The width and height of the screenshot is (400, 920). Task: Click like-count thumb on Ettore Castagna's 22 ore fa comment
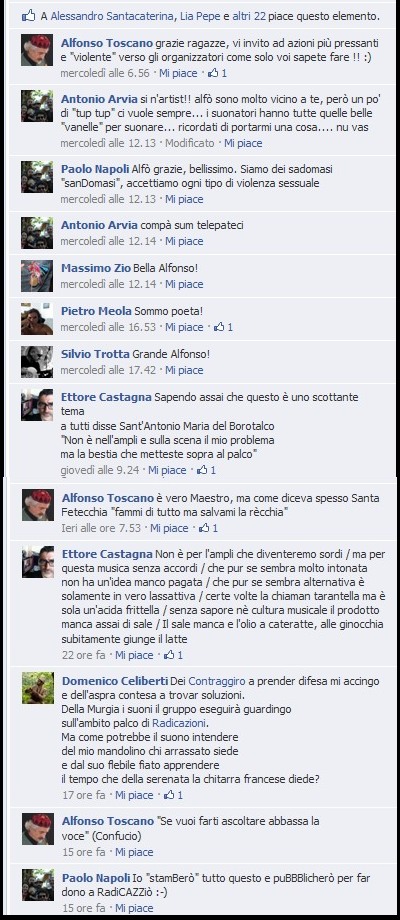[x=170, y=655]
